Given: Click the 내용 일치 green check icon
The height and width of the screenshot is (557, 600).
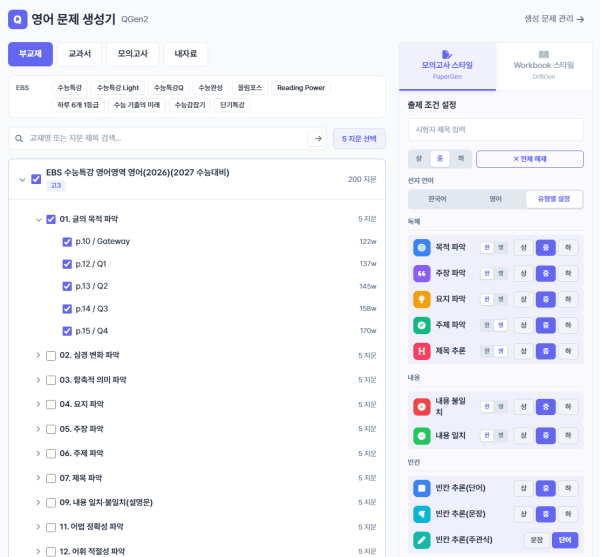Looking at the screenshot, I should [x=422, y=436].
